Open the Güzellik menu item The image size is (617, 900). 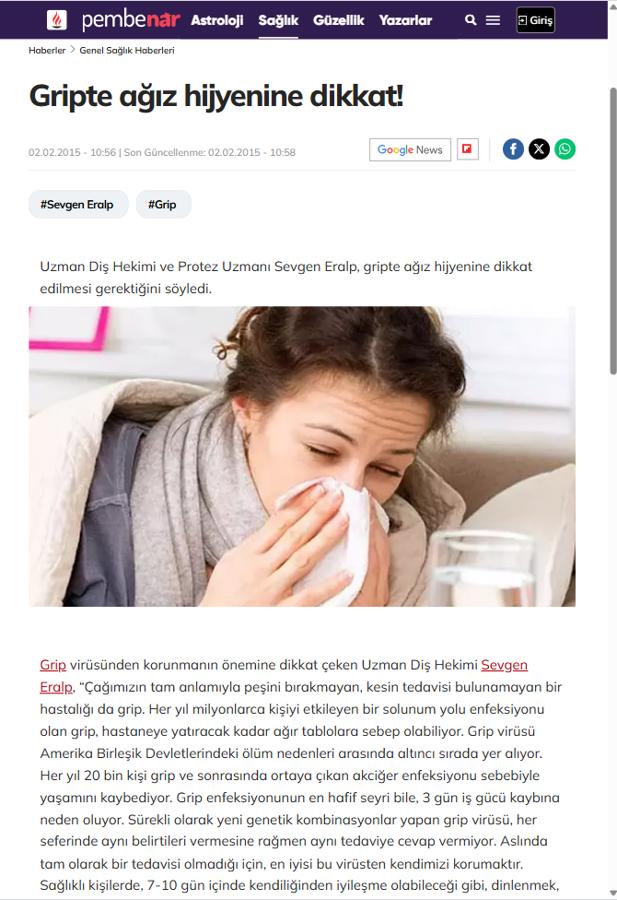339,21
